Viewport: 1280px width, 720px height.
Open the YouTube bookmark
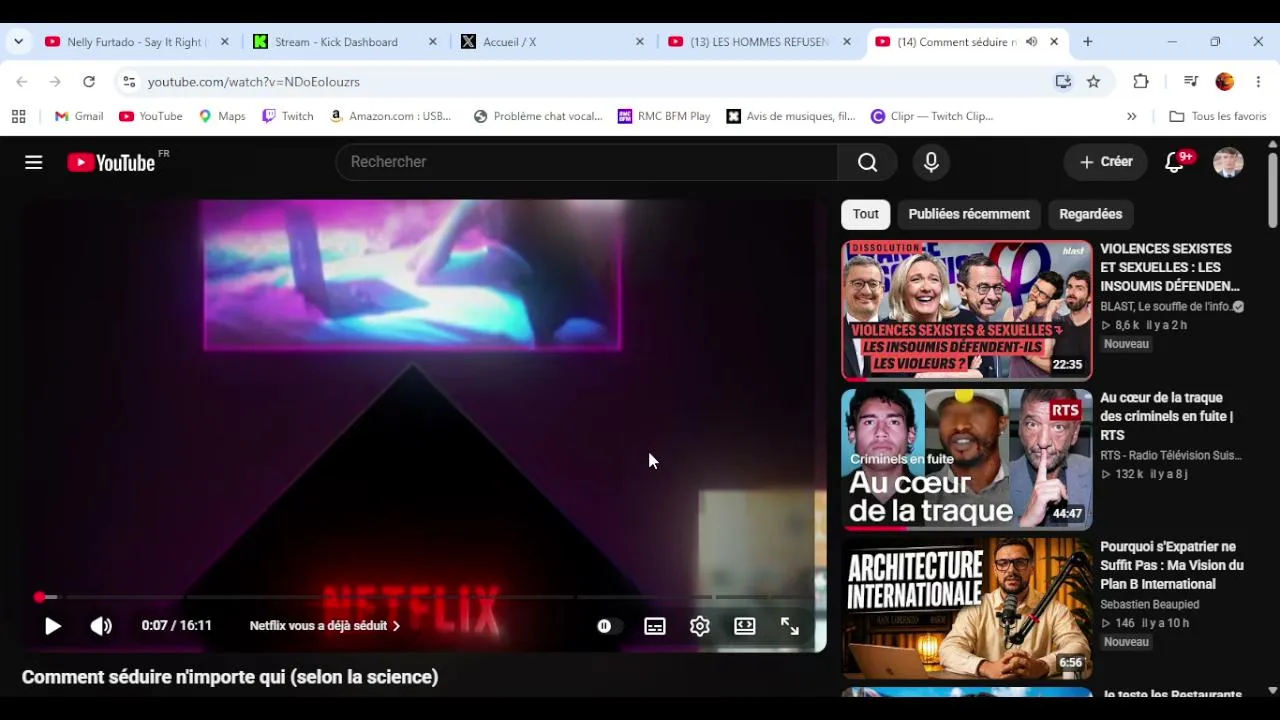[x=151, y=116]
